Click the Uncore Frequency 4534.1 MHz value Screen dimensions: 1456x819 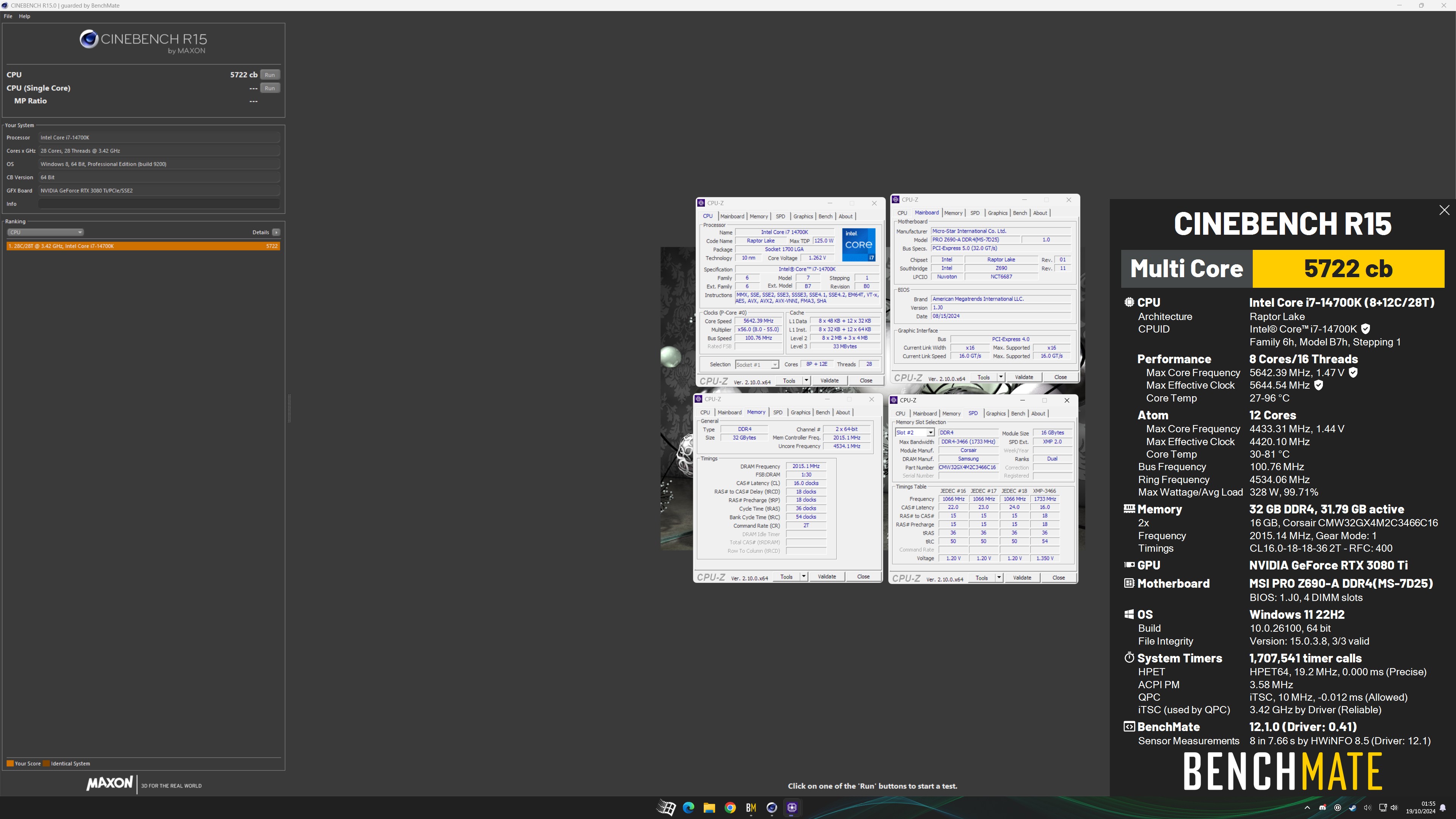tap(846, 447)
